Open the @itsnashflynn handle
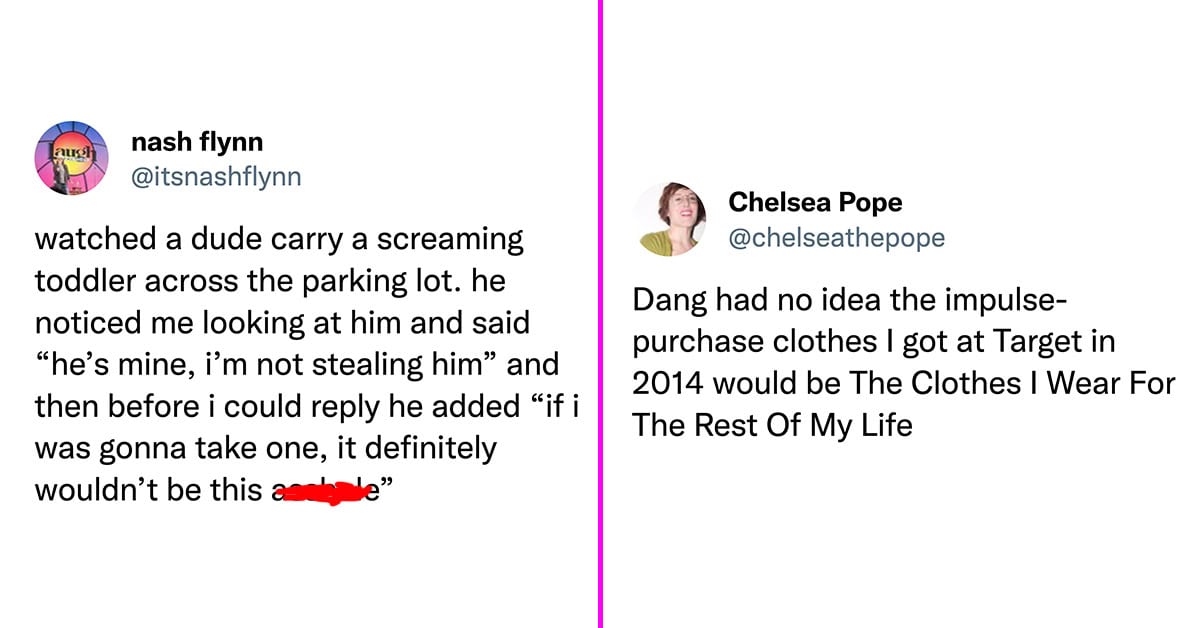1200x628 pixels. (216, 177)
